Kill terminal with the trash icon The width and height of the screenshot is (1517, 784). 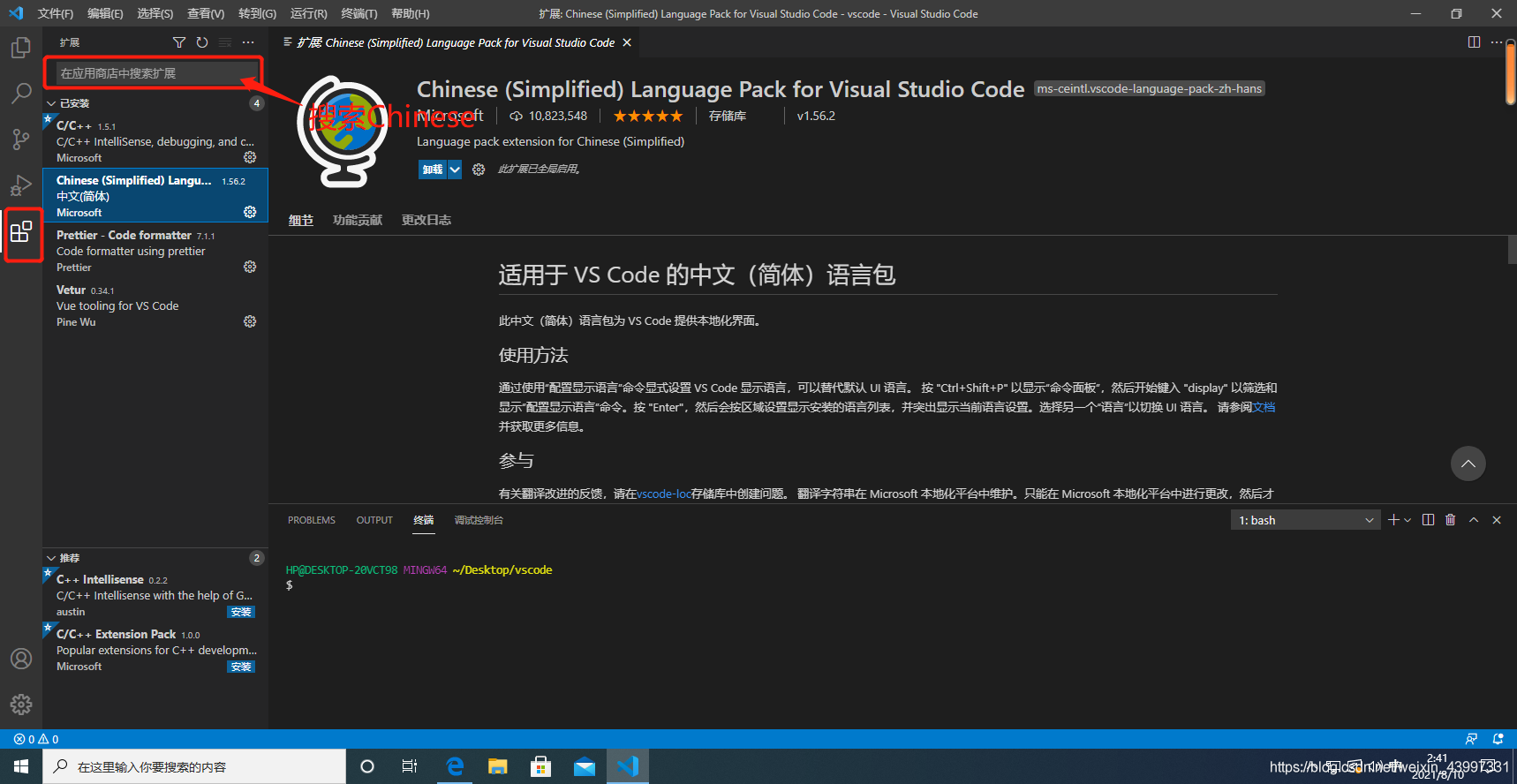coord(1450,520)
